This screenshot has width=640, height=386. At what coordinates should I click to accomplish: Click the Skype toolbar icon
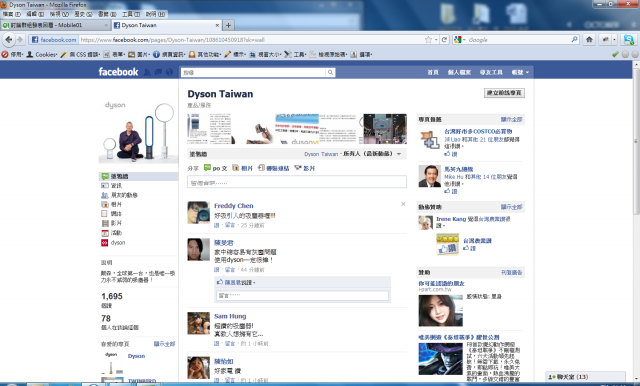[628, 40]
